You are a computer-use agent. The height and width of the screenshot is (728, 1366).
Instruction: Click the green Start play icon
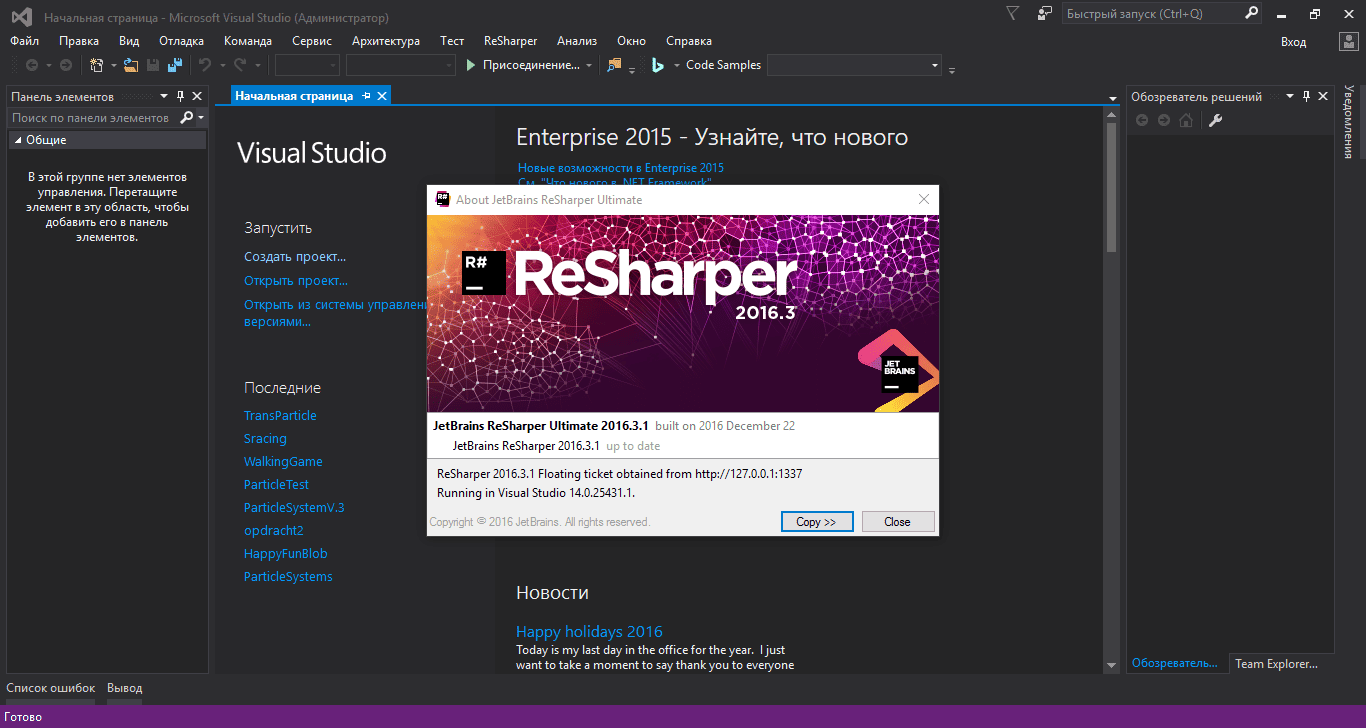(x=472, y=65)
